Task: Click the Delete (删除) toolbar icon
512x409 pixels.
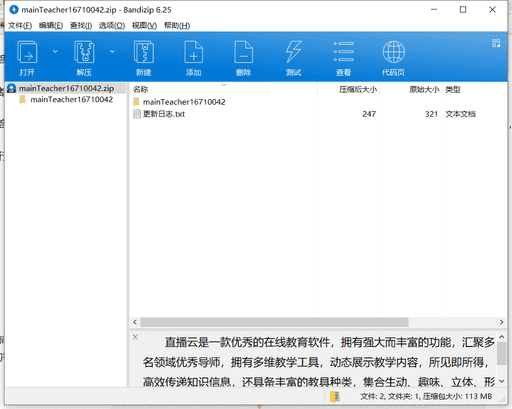Action: (x=243, y=52)
